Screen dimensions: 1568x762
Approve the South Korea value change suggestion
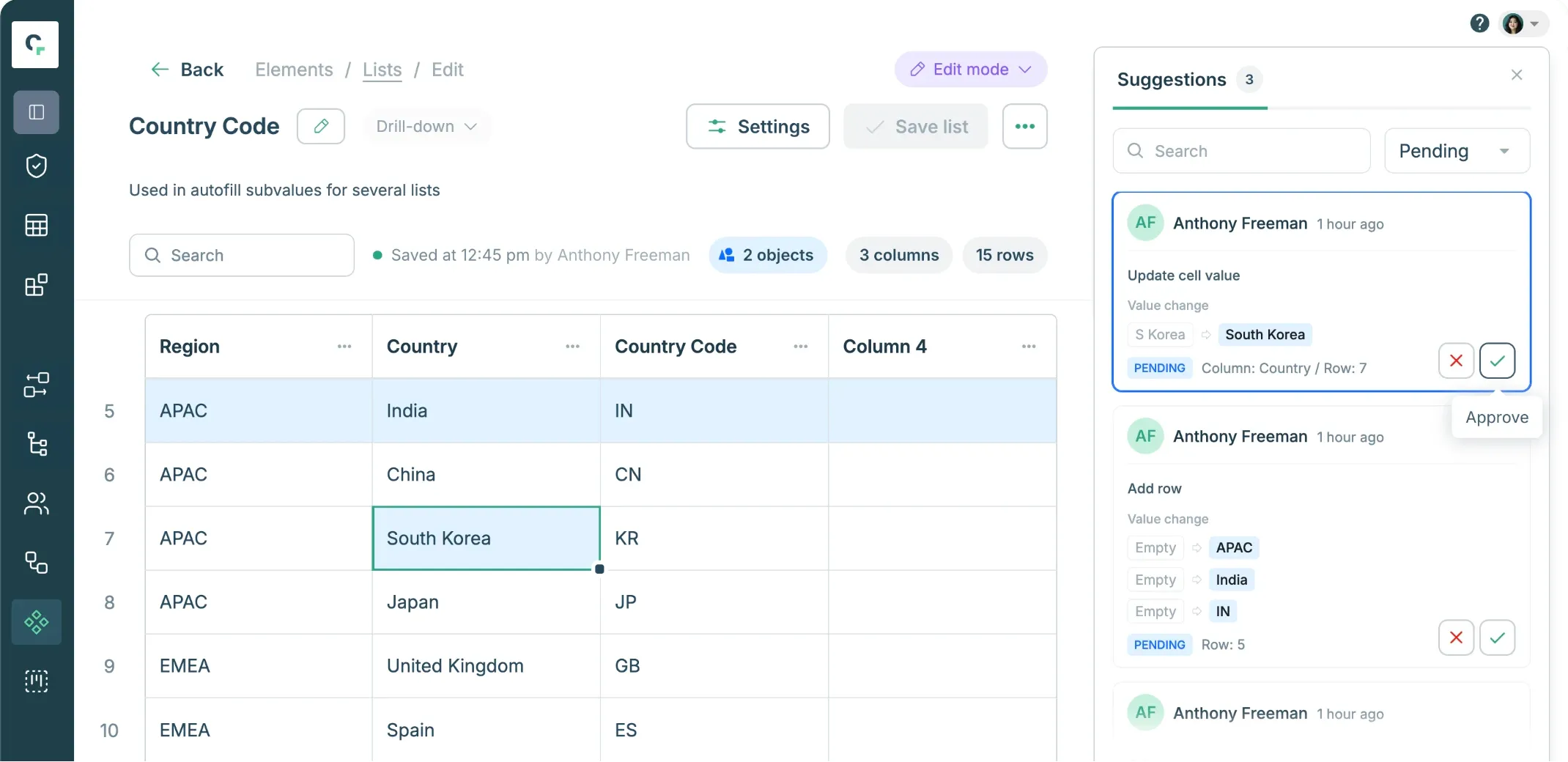pos(1497,360)
